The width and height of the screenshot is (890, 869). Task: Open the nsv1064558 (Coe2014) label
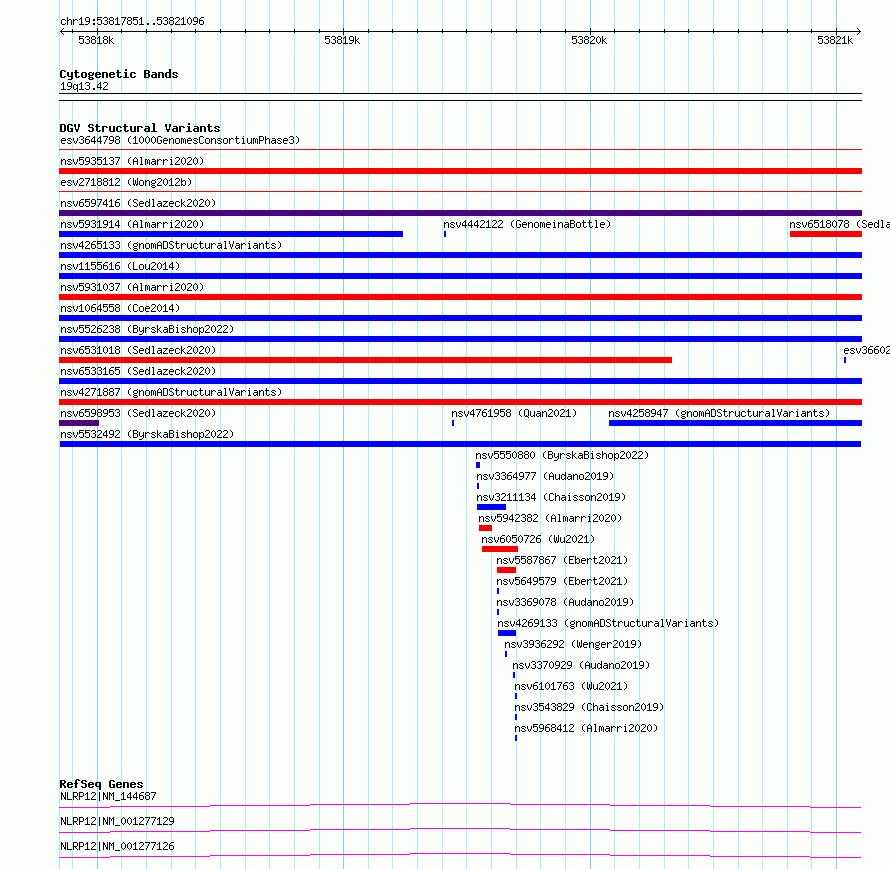click(120, 308)
